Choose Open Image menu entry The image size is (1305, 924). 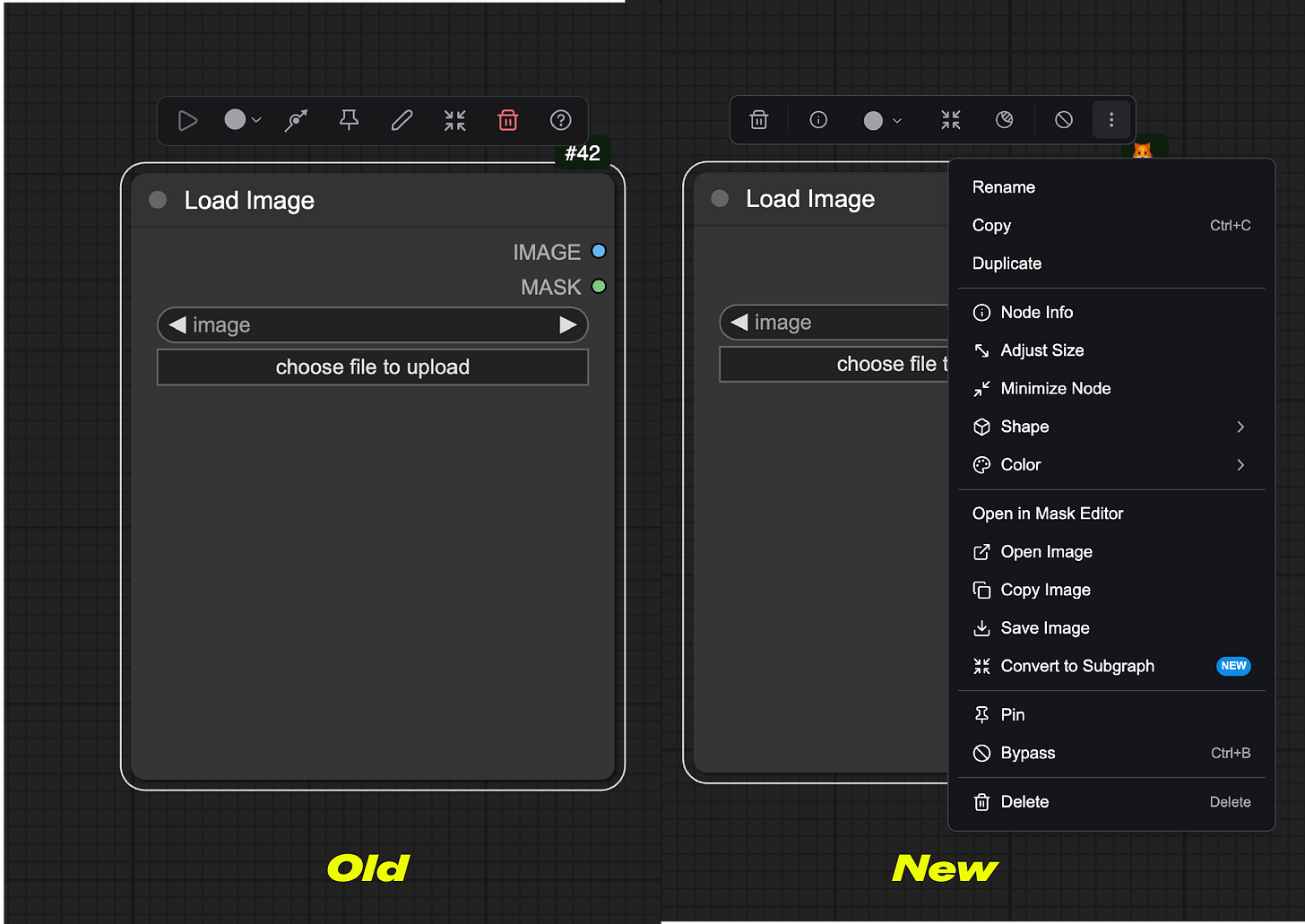pyautogui.click(x=1111, y=552)
